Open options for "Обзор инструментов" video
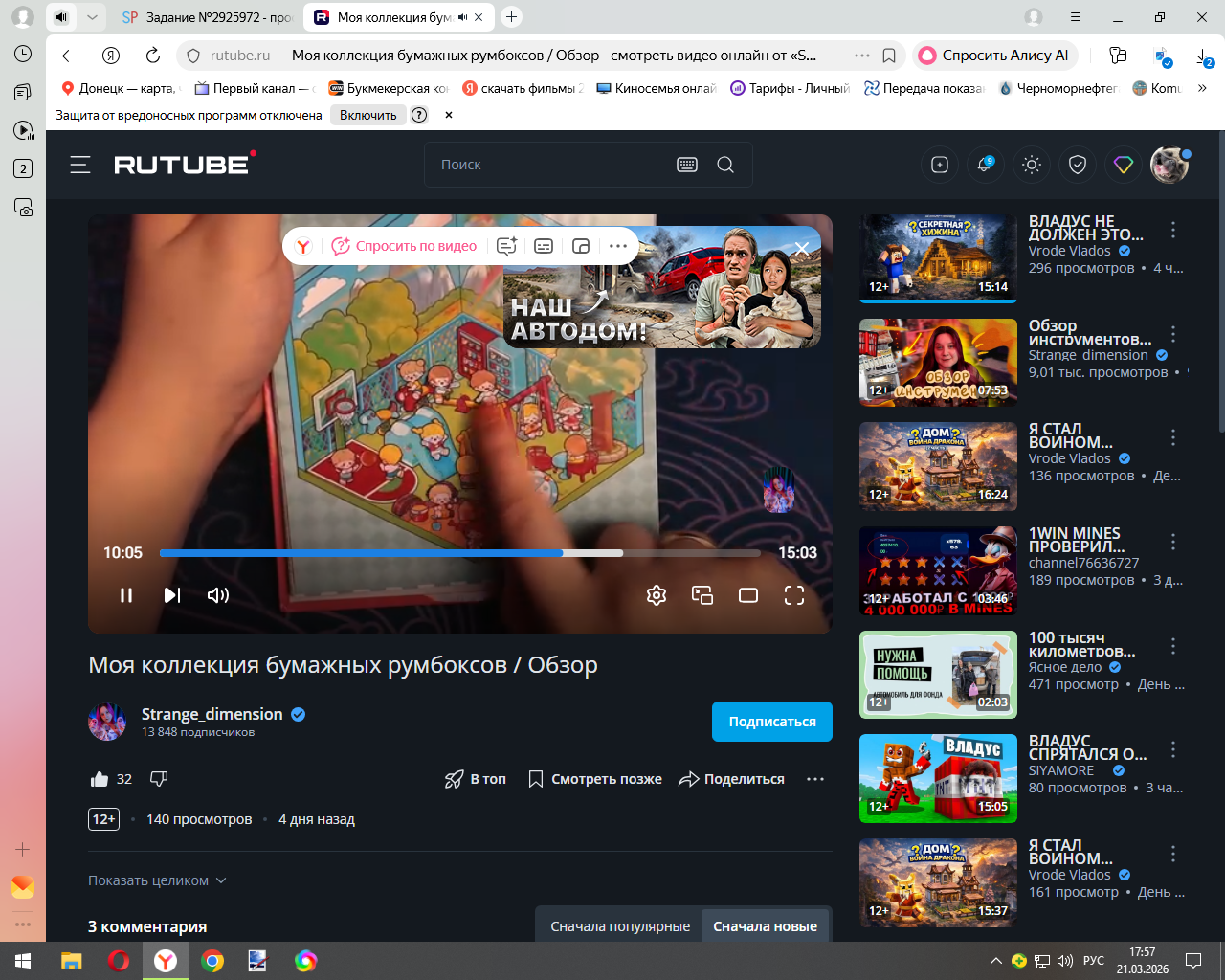 (1173, 334)
